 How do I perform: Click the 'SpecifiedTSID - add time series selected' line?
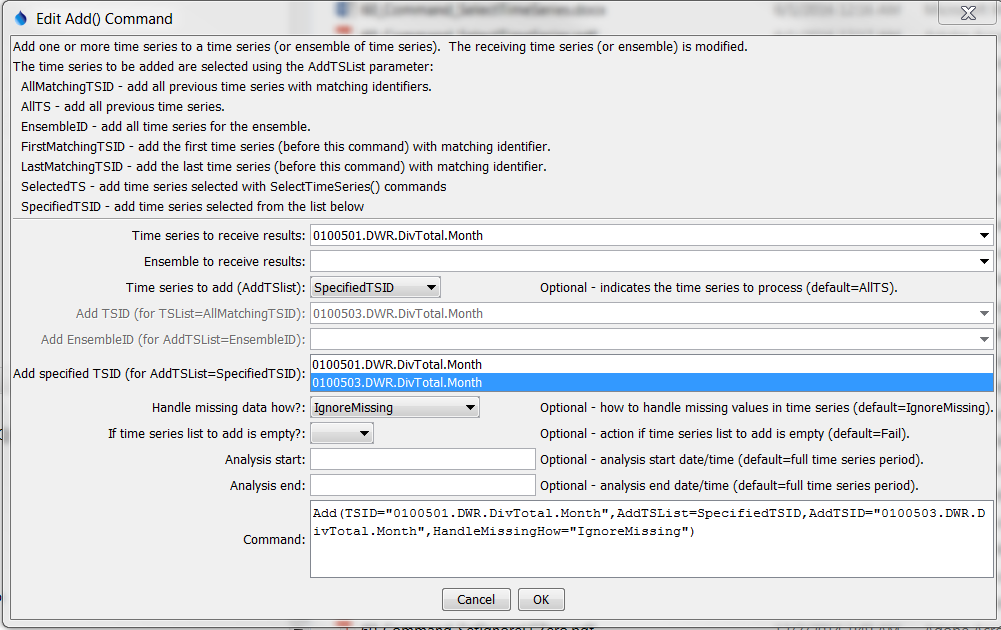tap(192, 207)
